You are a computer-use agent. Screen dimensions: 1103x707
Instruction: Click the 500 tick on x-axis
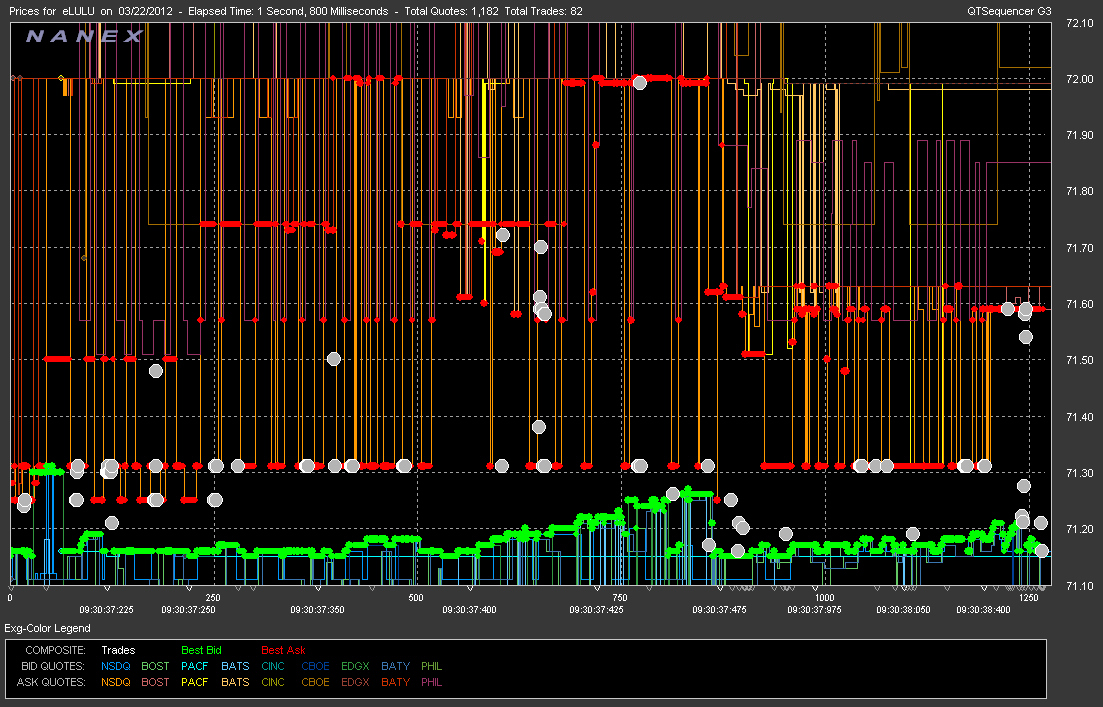416,598
